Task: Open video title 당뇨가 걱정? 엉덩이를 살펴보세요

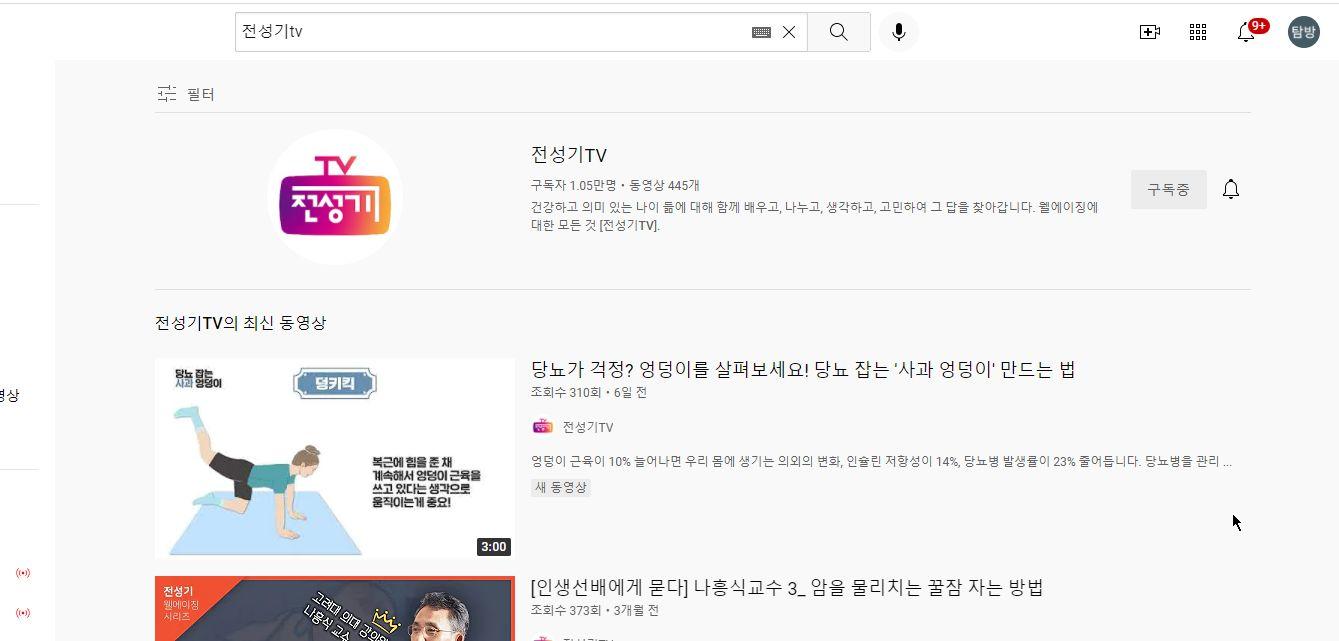Action: (803, 369)
